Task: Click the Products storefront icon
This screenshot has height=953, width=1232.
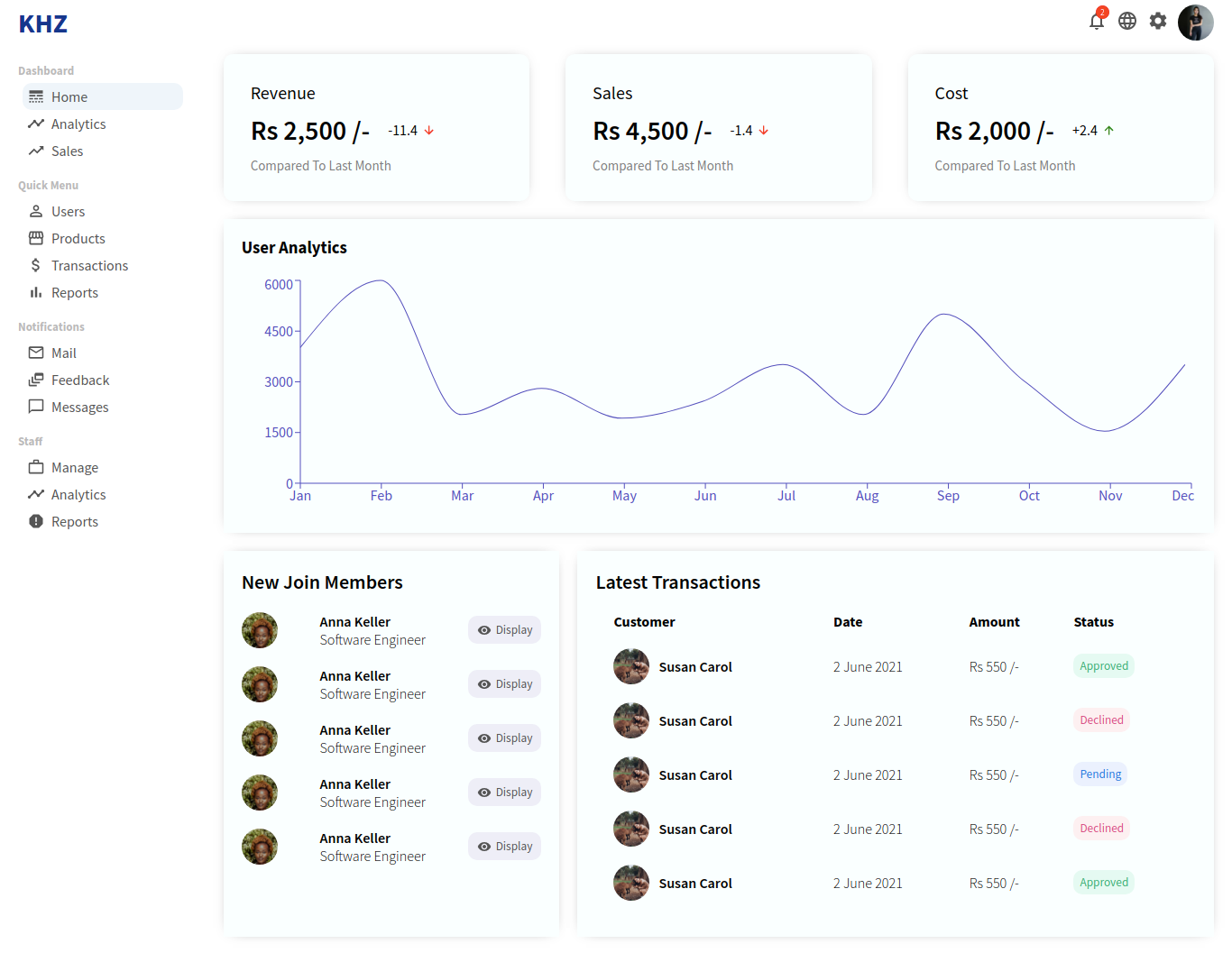Action: [x=36, y=239]
